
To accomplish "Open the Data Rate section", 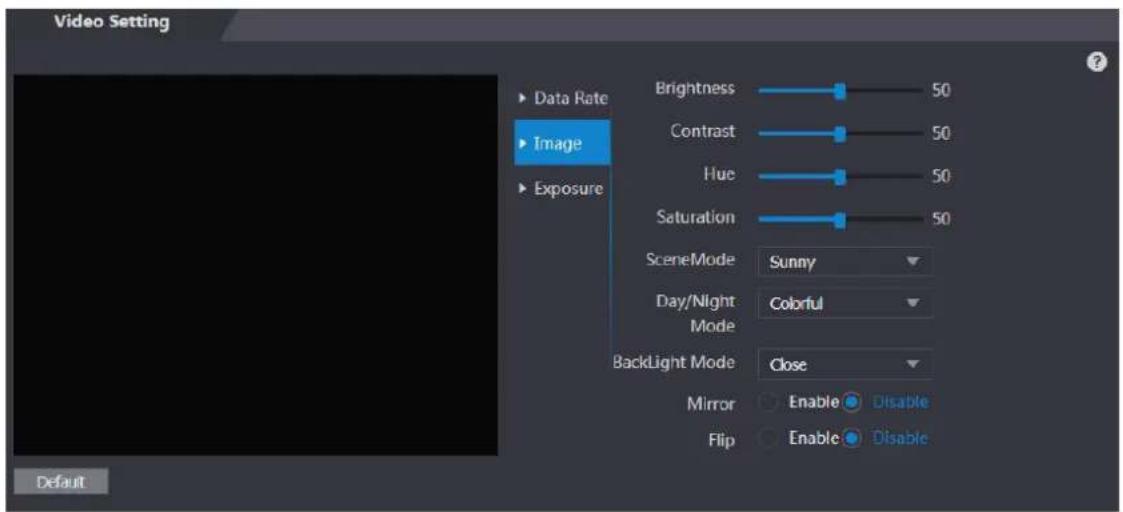I will click(x=562, y=98).
